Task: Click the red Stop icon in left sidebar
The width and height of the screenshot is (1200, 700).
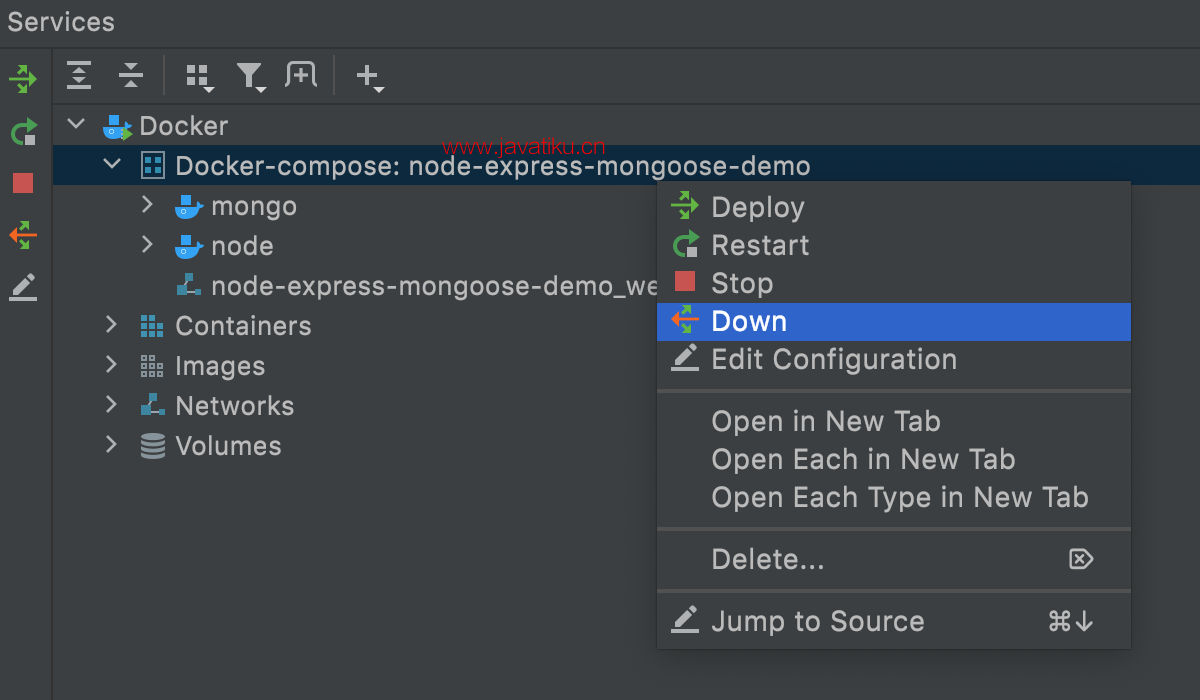Action: (23, 183)
